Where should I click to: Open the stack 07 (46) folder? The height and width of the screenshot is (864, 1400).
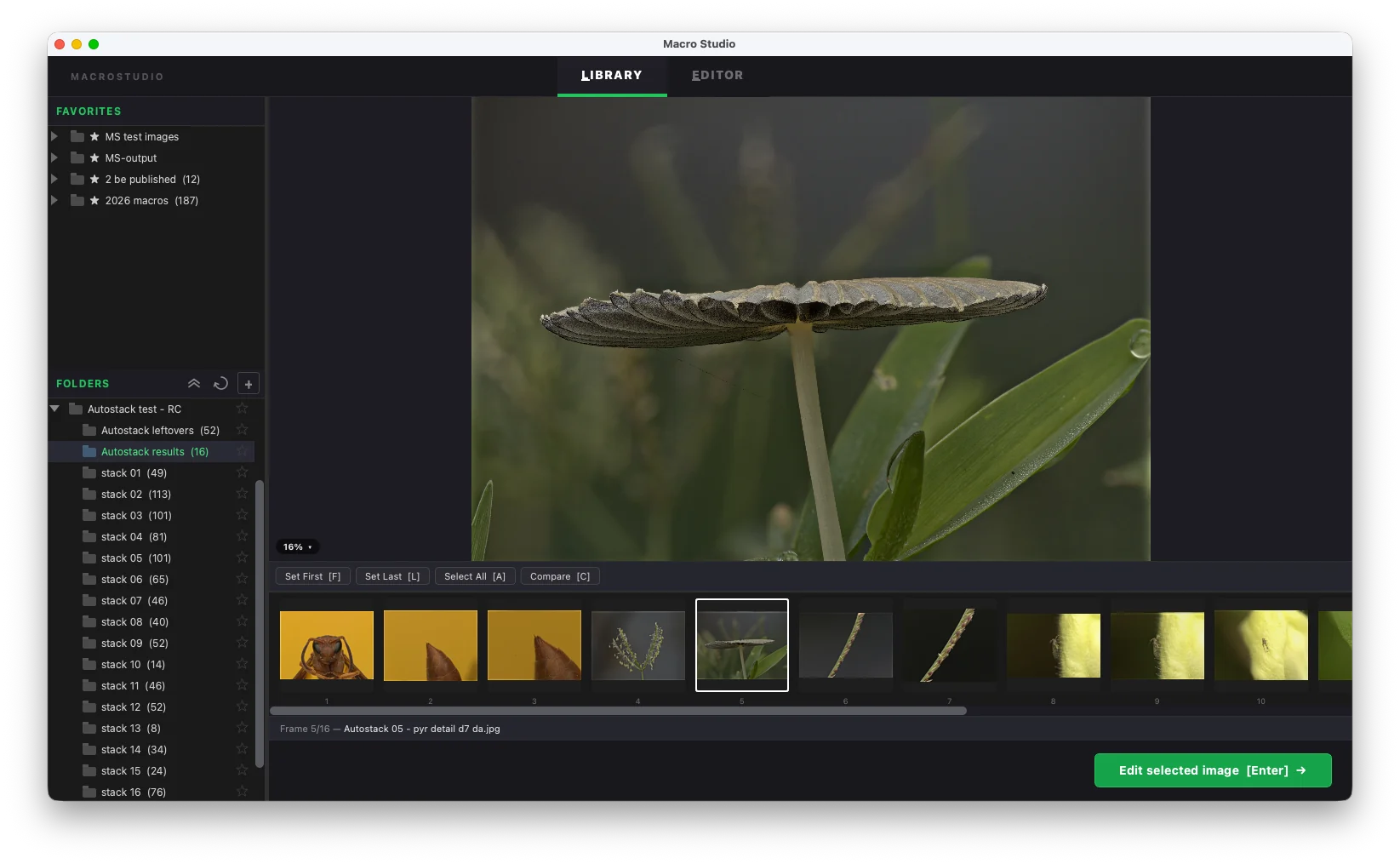(151, 600)
